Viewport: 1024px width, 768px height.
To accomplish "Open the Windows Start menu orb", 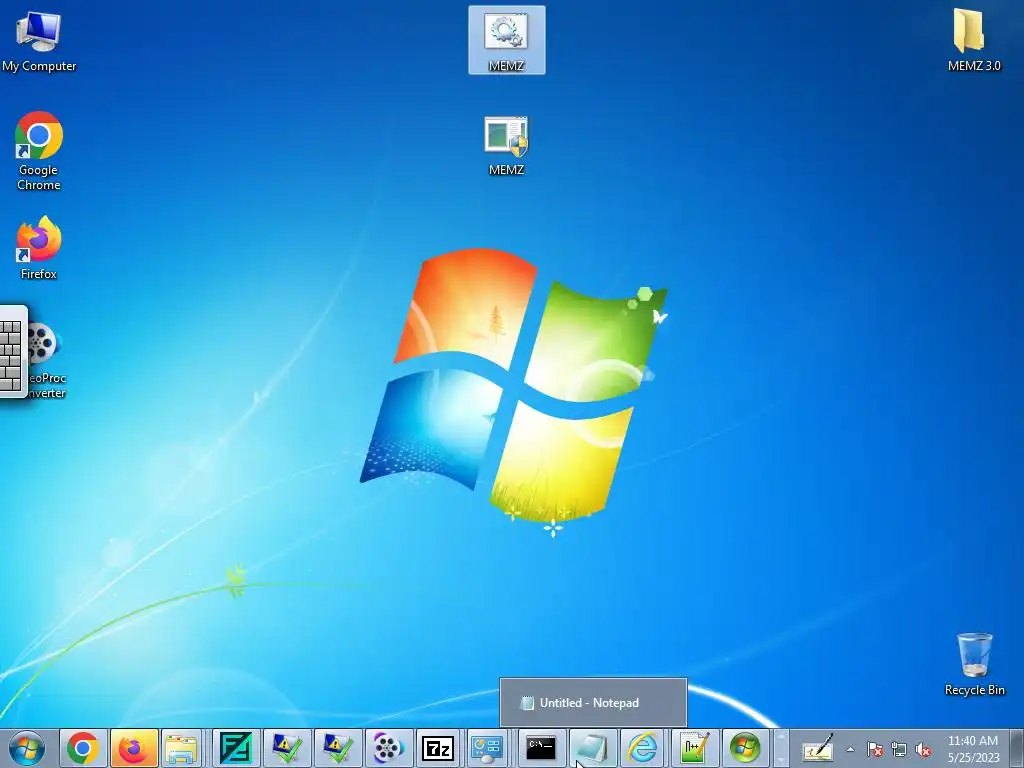I will 27,748.
